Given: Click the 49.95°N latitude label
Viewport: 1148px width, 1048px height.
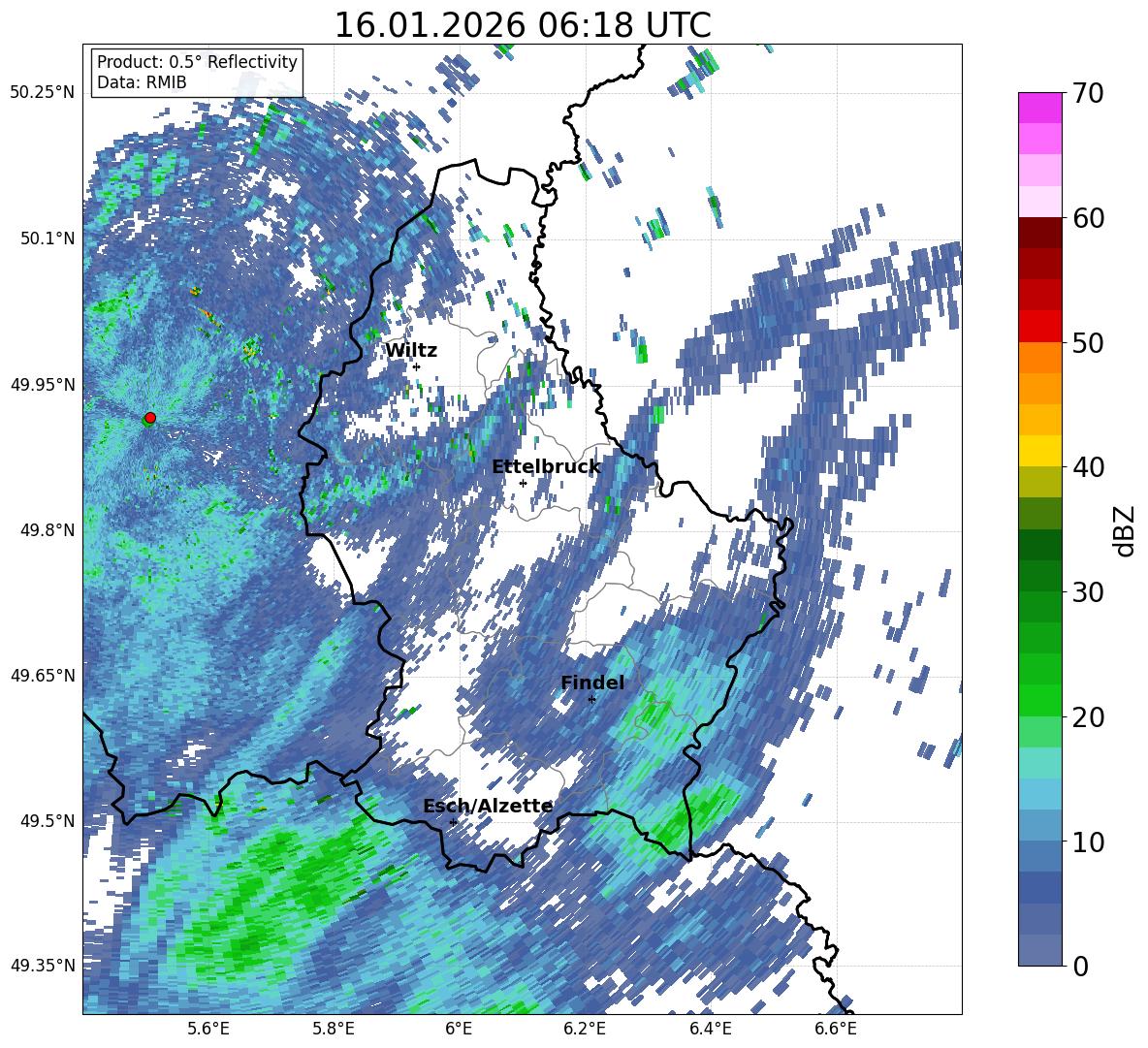Looking at the screenshot, I should 43,384.
